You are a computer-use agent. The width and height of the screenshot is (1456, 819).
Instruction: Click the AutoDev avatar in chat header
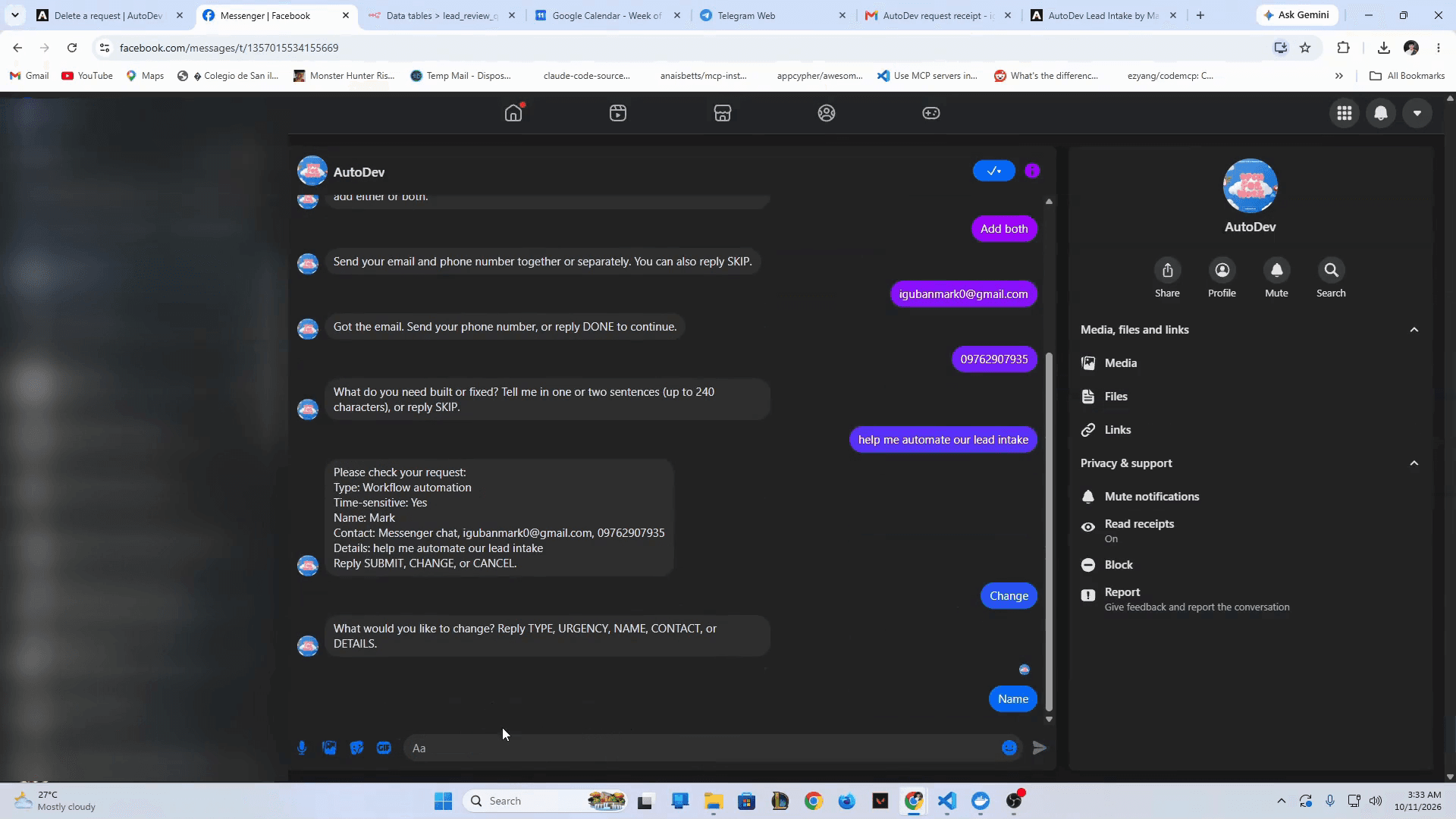coord(312,171)
